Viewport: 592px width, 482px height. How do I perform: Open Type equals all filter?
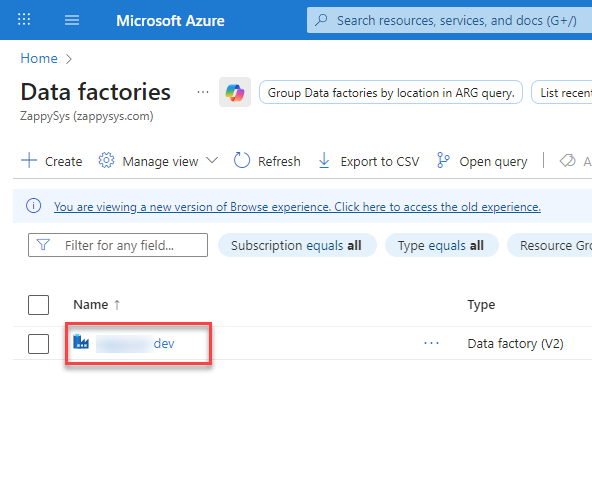tap(441, 245)
